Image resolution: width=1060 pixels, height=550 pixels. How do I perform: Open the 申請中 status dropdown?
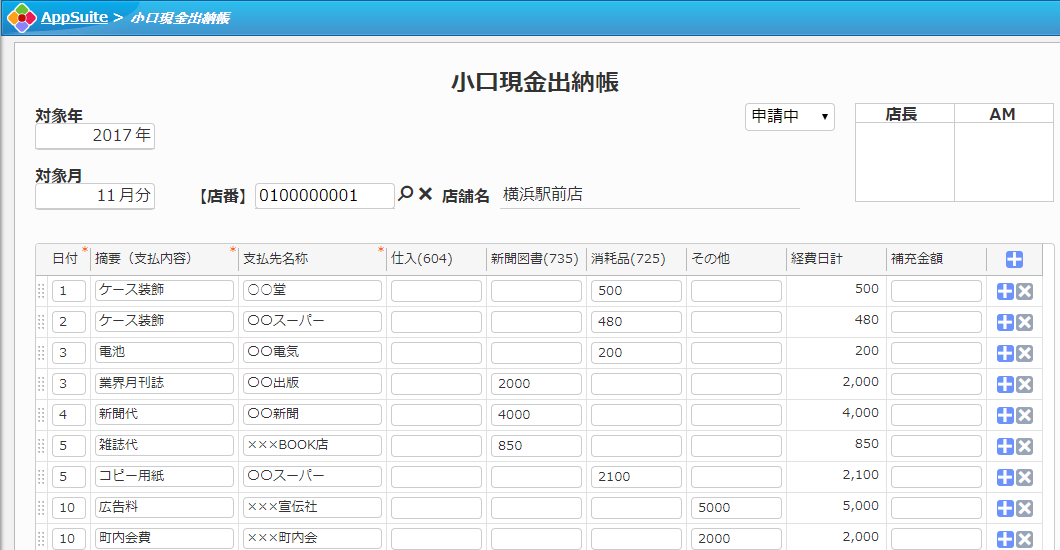789,117
